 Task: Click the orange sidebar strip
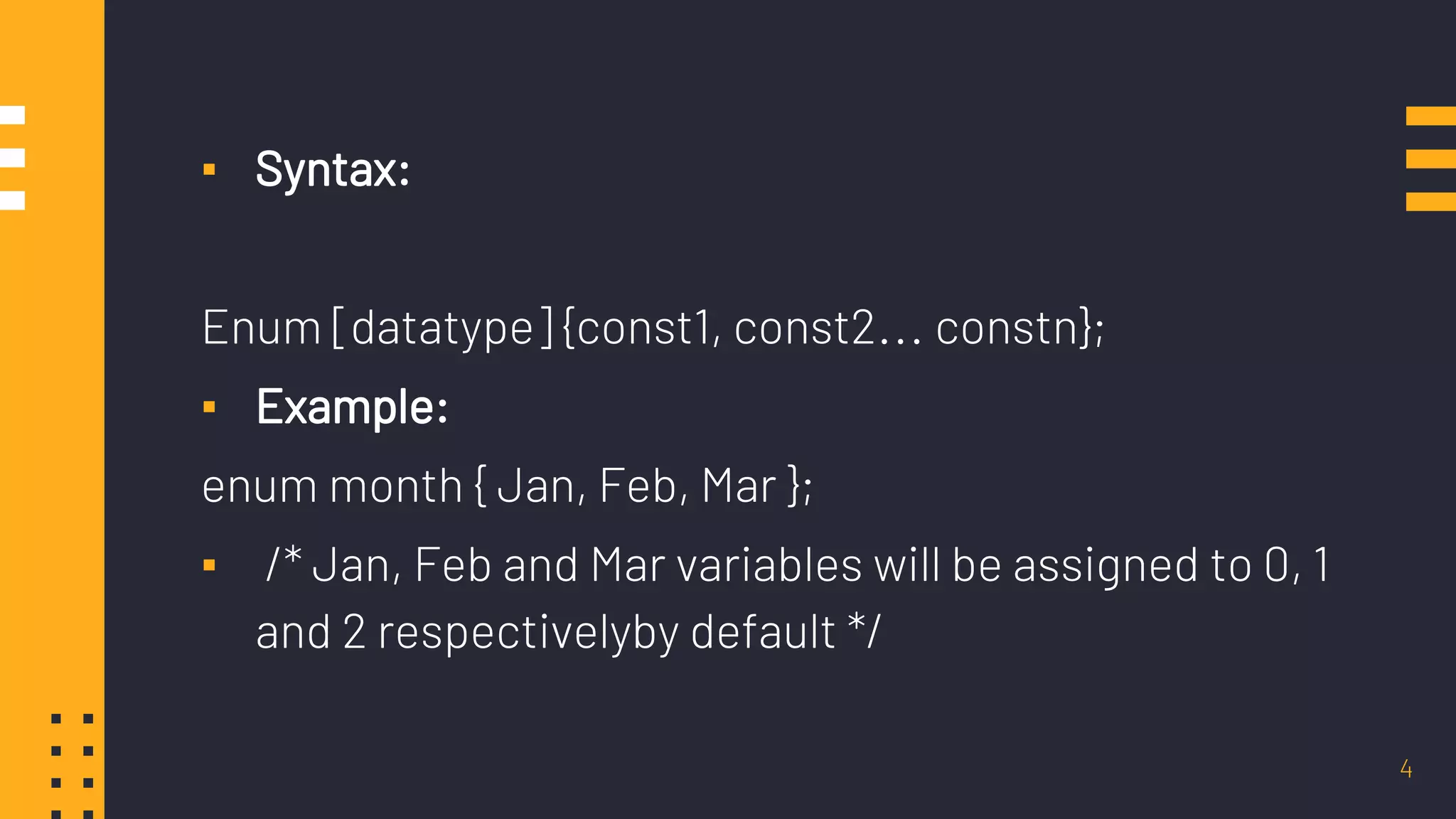tap(52, 409)
